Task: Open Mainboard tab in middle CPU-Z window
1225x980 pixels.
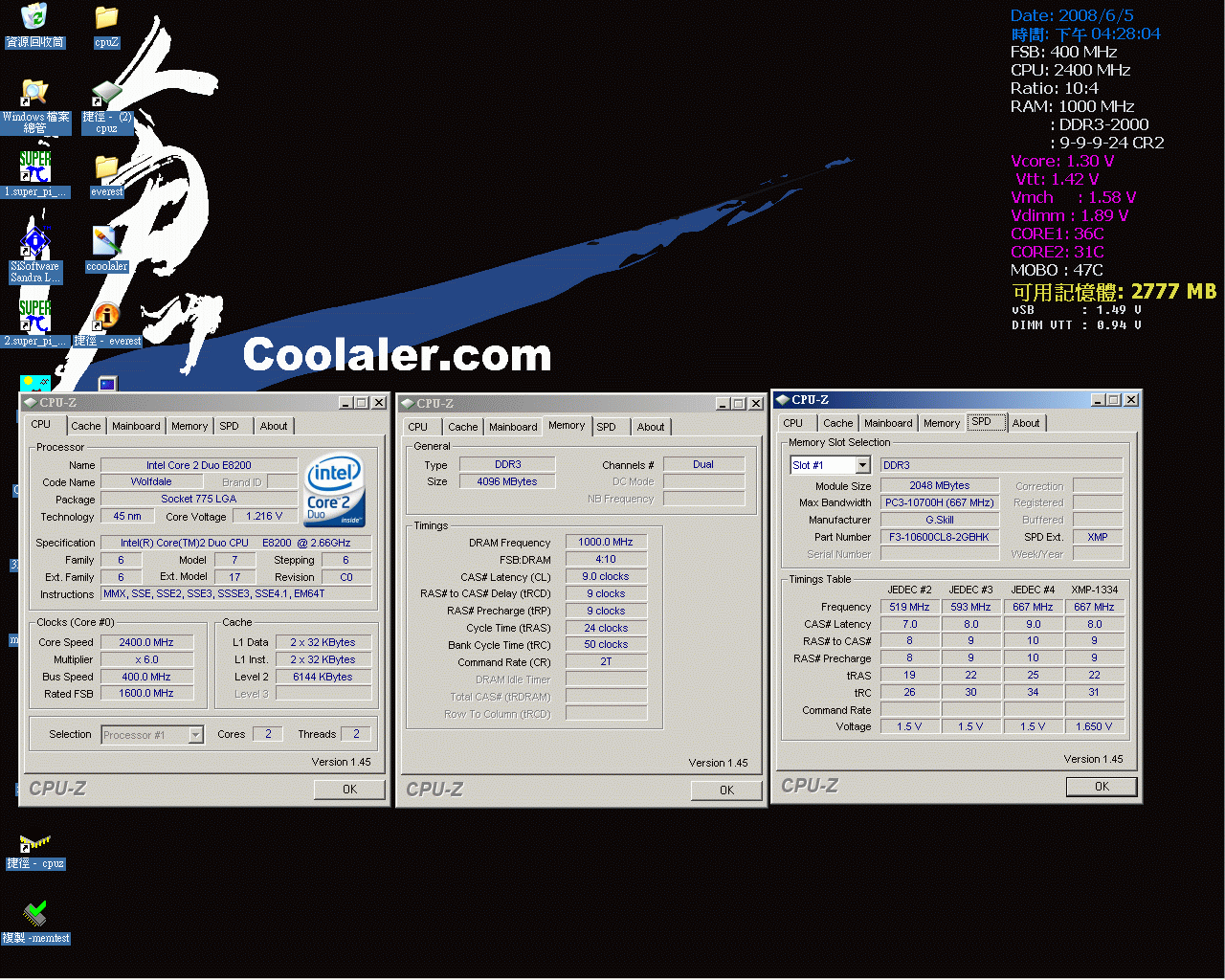Action: 513,428
